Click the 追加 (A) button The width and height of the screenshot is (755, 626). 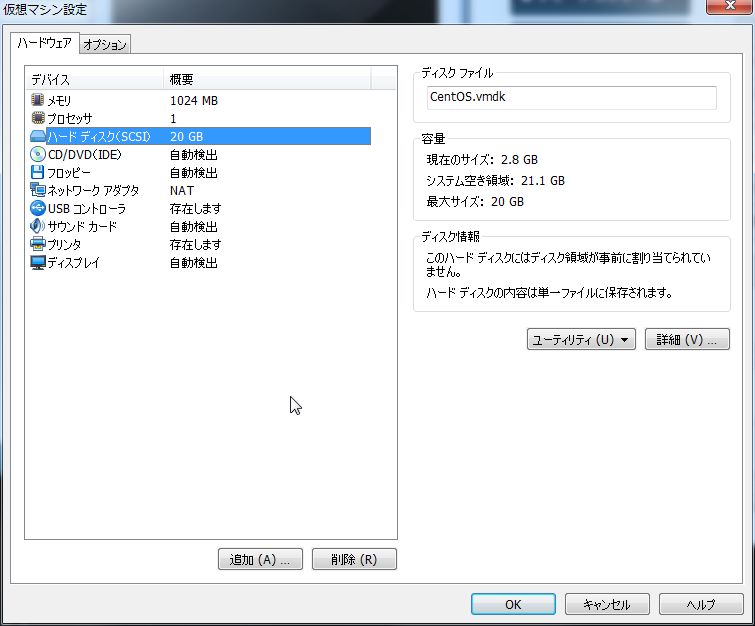[x=260, y=560]
